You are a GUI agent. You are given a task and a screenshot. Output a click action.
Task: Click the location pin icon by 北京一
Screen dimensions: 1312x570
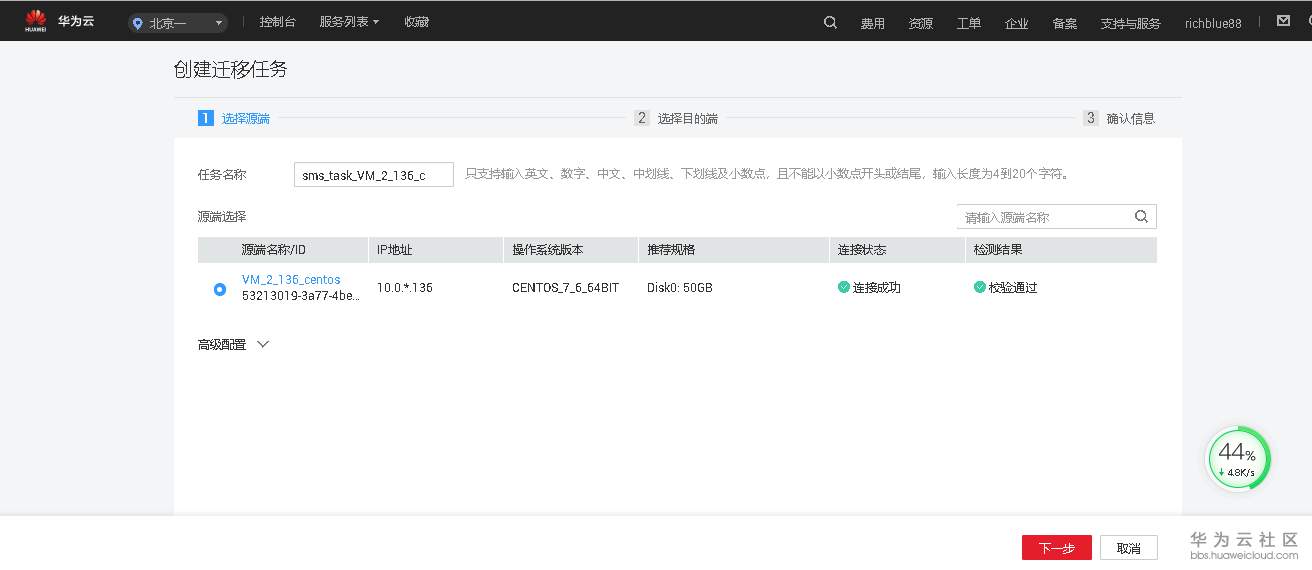tap(138, 23)
